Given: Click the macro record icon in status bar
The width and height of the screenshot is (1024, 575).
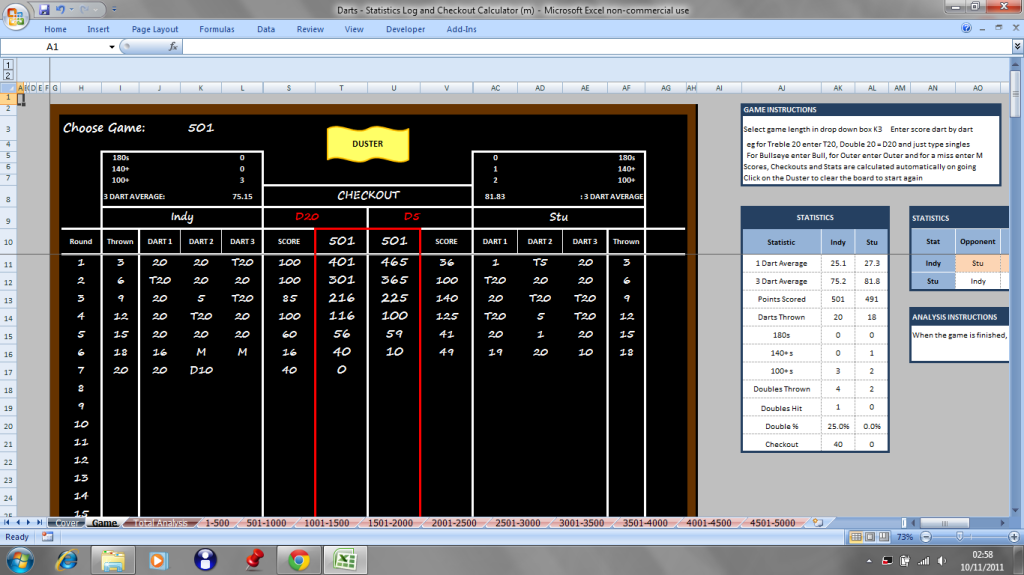Looking at the screenshot, I should click(46, 537).
